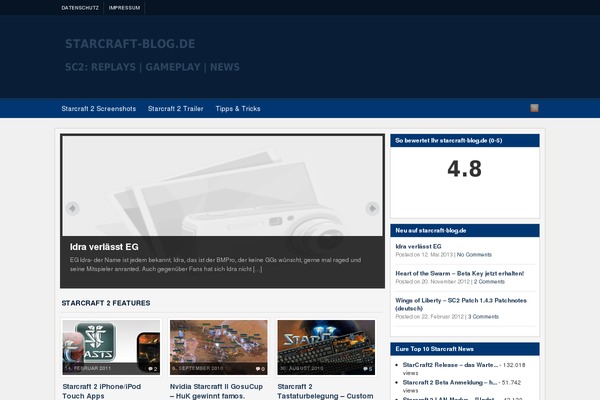Viewport: 600px width, 400px height.
Task: Click the featured excerpt text about Idra
Action: 215,264
